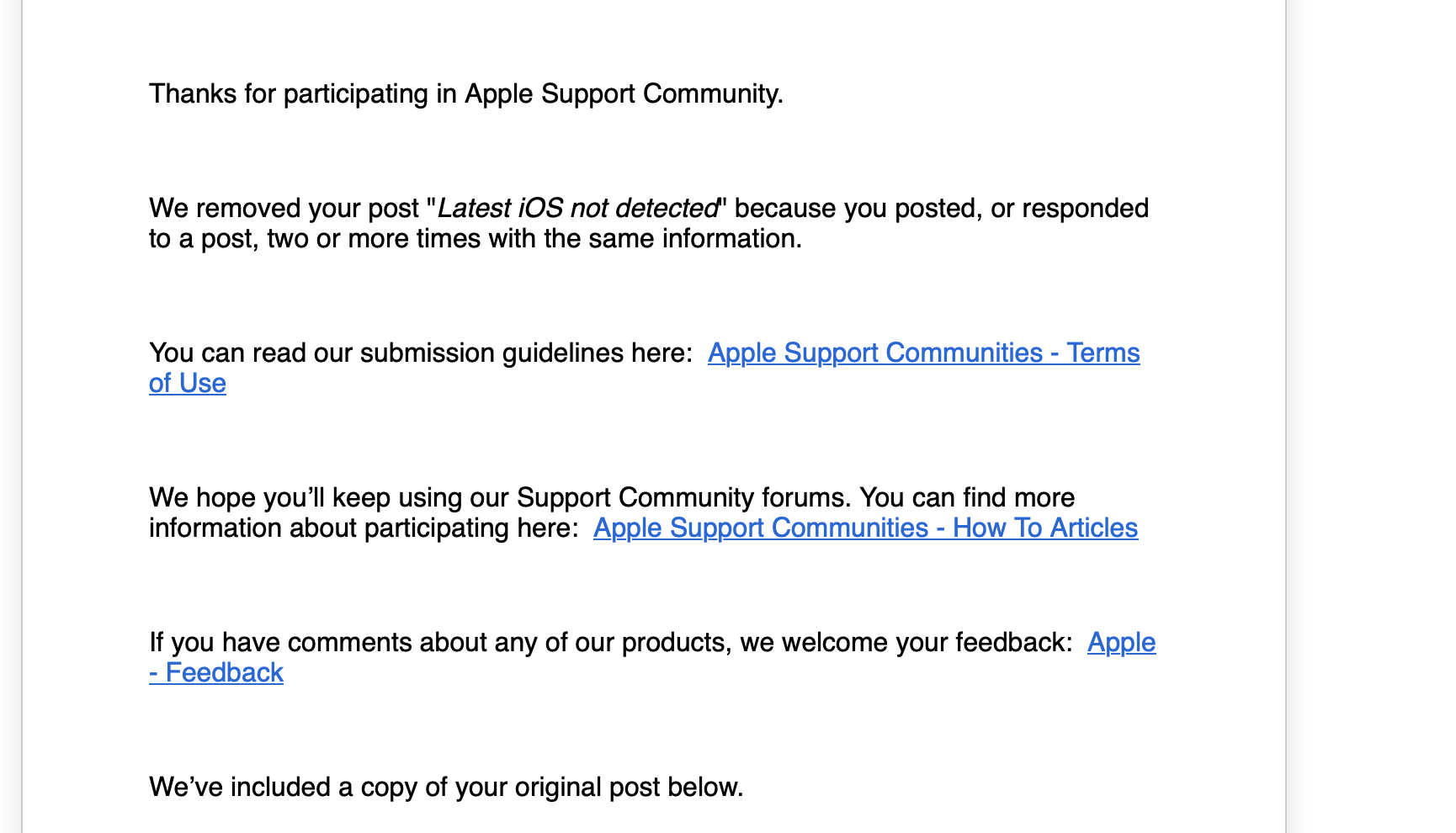Click 'because you posted, or responded' text
Viewport: 1456px width, 833px height.
(x=942, y=208)
